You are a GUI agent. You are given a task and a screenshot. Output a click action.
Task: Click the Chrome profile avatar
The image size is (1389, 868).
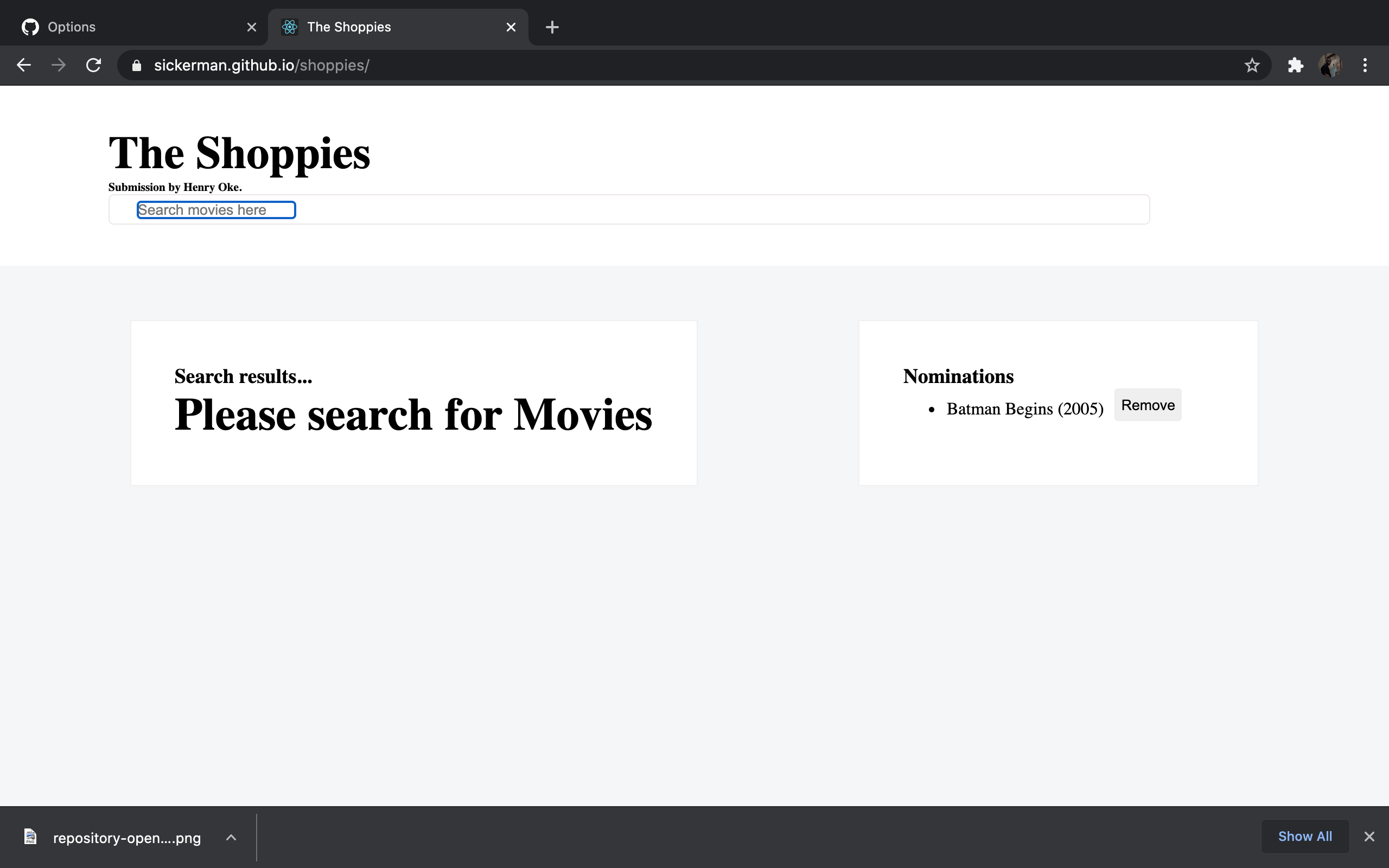pyautogui.click(x=1330, y=65)
